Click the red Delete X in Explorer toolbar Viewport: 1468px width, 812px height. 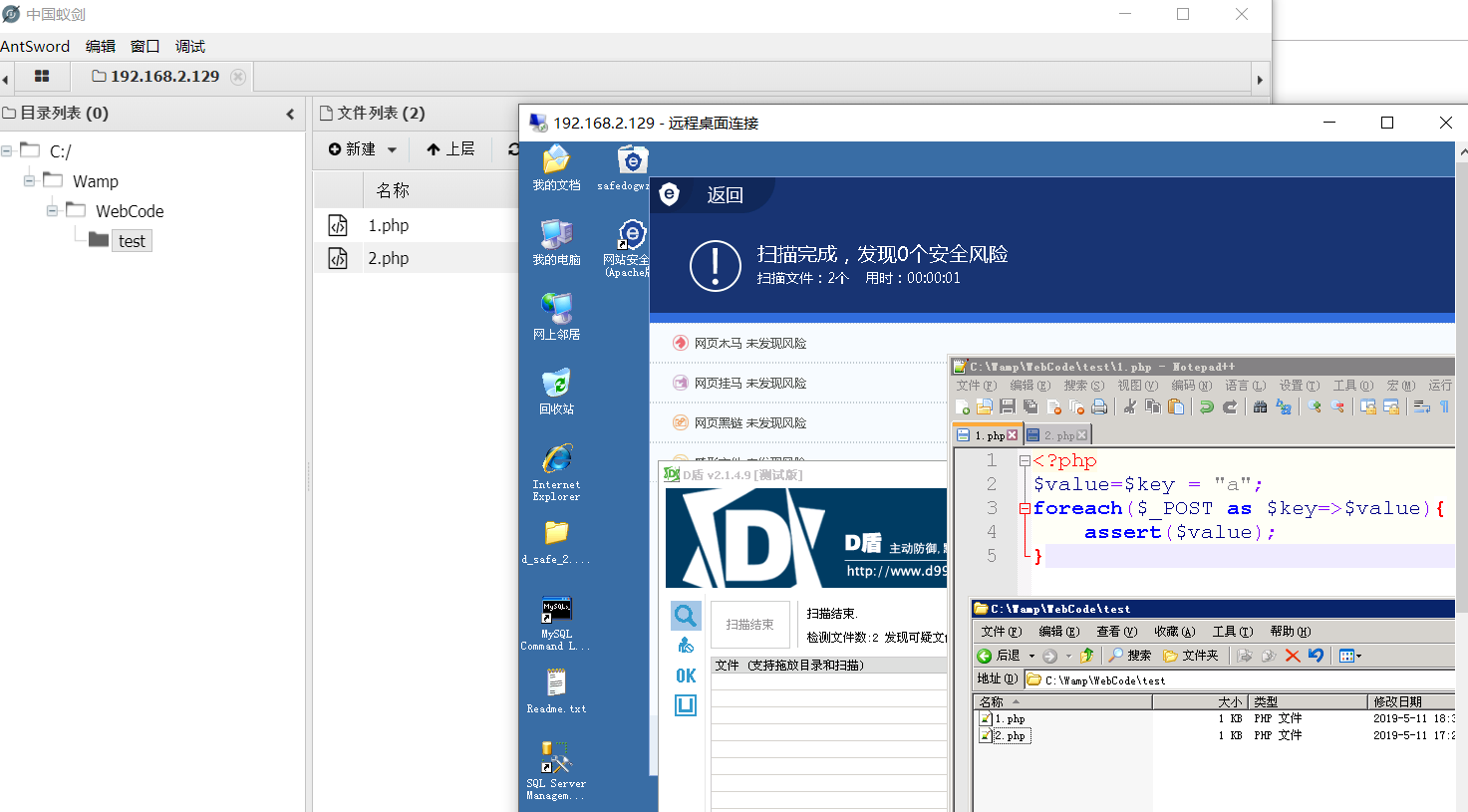1292,655
